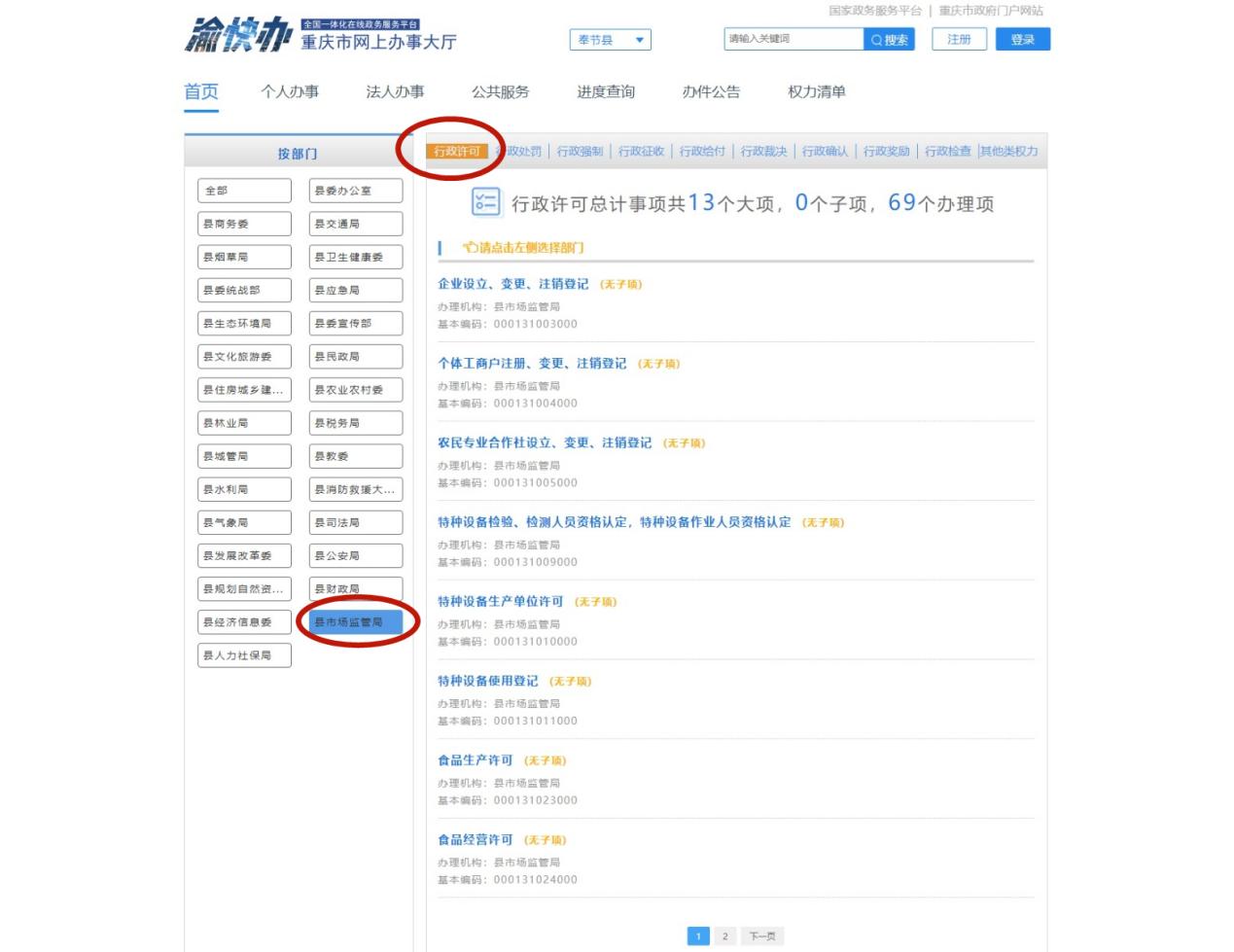Open the 奉节县 region dropdown
The image size is (1234, 952).
click(610, 40)
